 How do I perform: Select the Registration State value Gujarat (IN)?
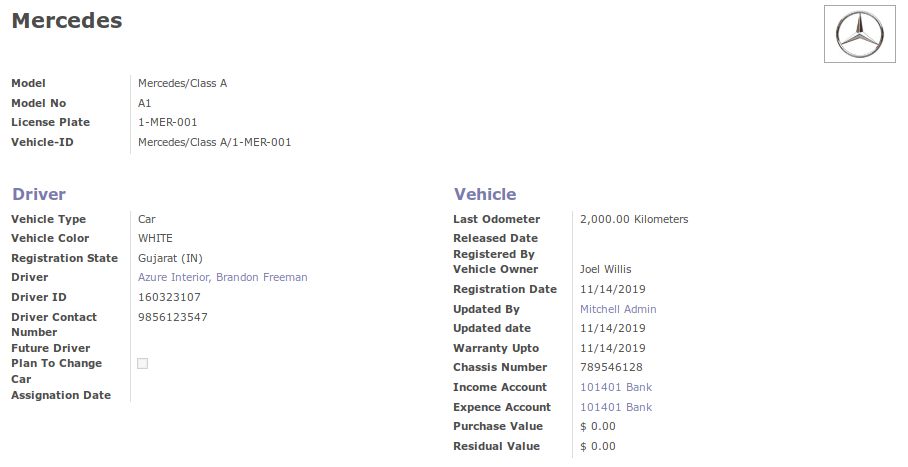(x=170, y=258)
